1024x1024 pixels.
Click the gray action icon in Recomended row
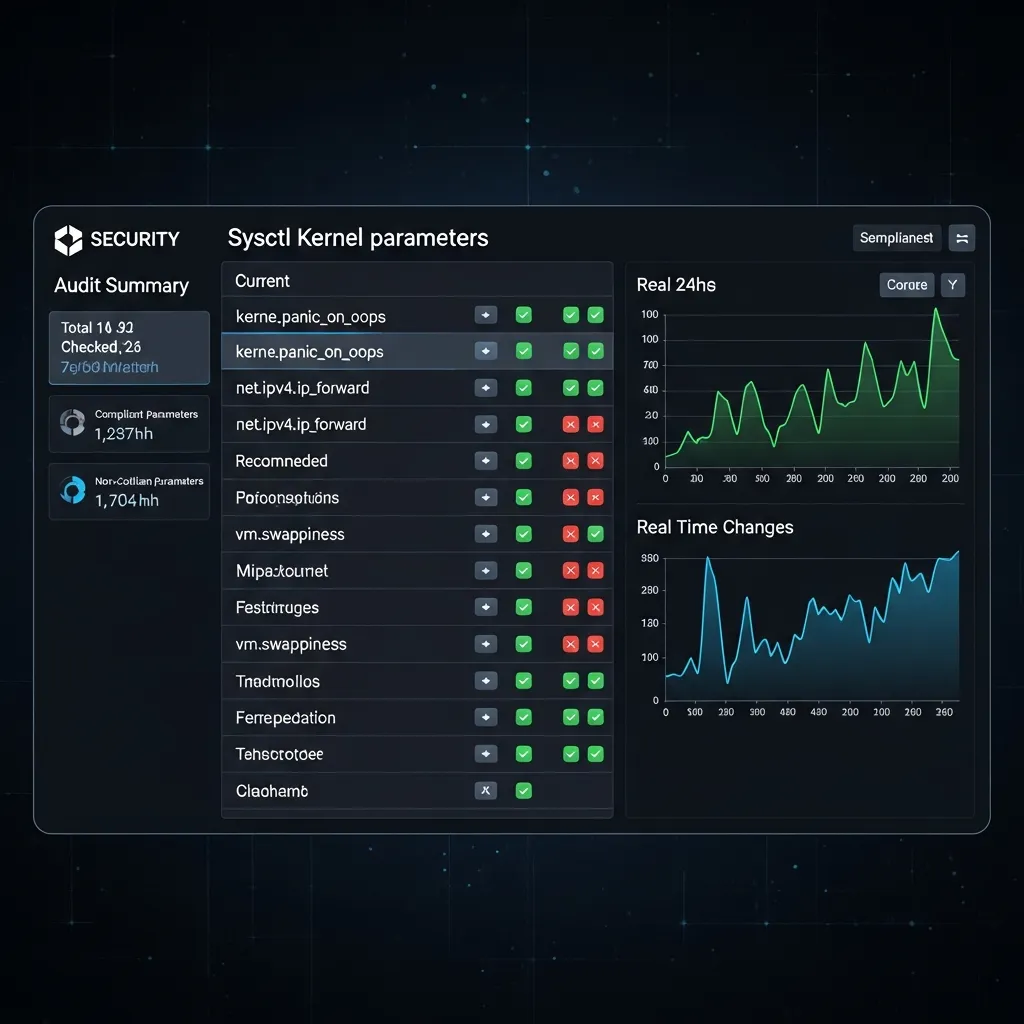coord(485,461)
